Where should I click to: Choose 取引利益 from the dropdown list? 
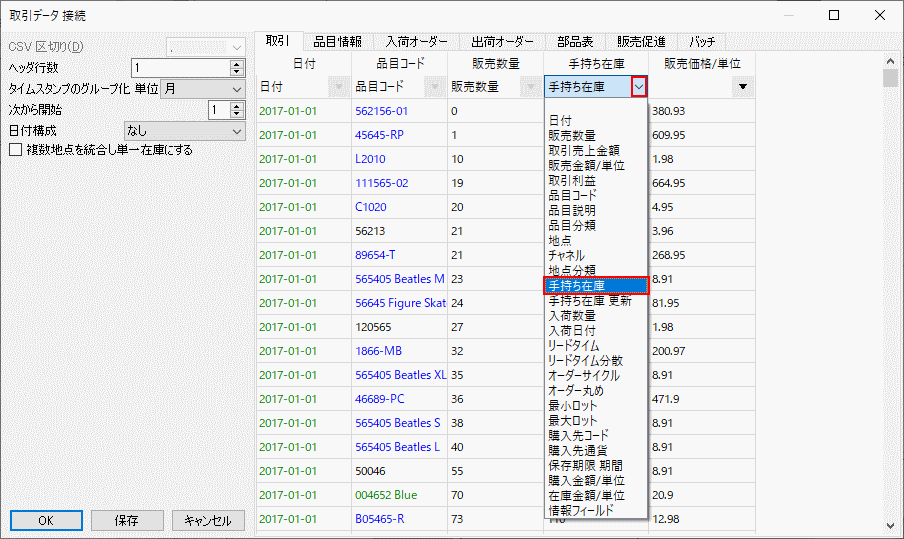click(572, 181)
